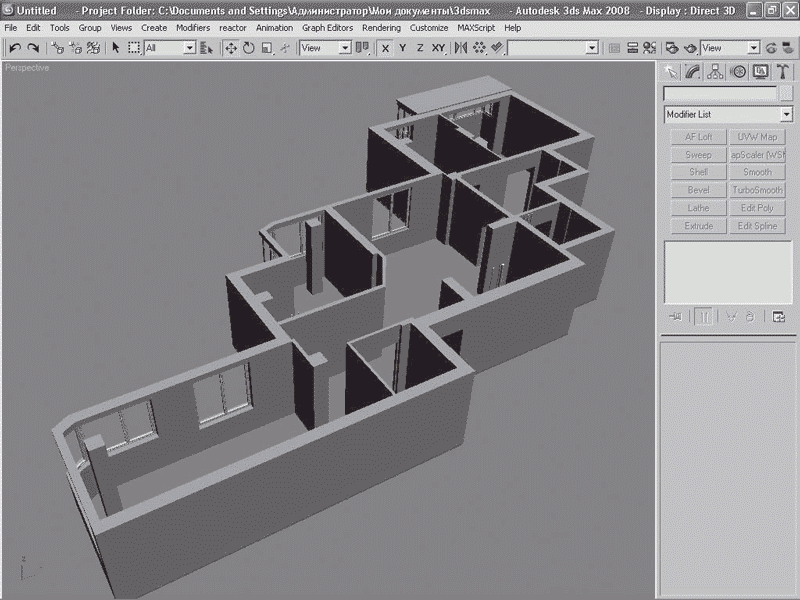Click the object color swatch beside name field
The image size is (800, 600).
pos(786,94)
